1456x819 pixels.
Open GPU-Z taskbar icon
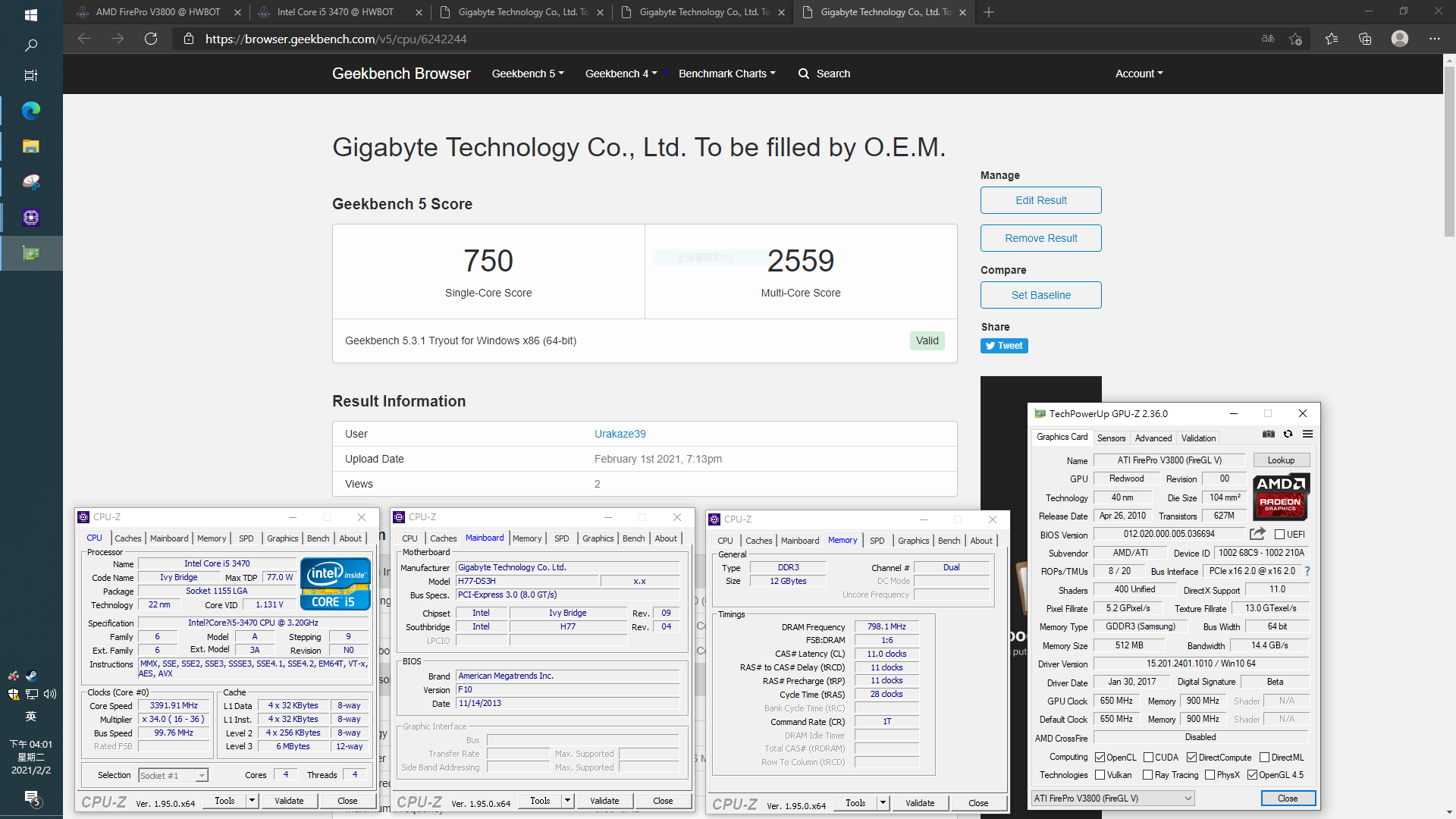pyautogui.click(x=31, y=253)
